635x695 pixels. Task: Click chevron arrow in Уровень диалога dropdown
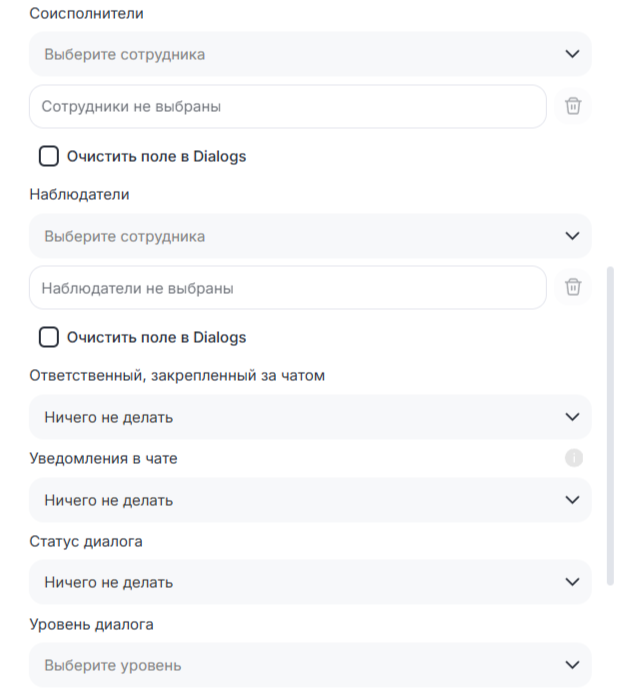tap(572, 665)
